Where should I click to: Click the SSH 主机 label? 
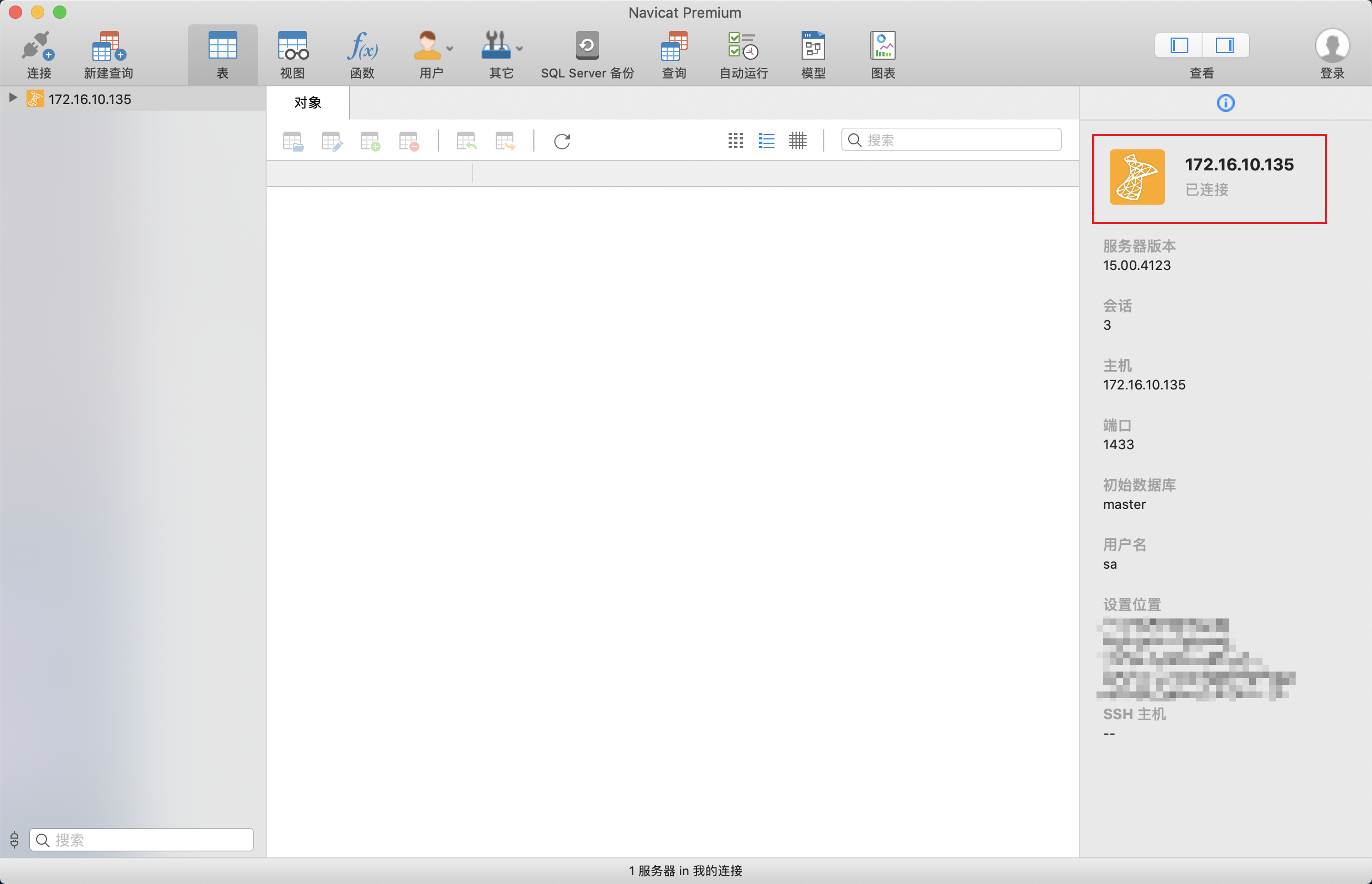[1134, 714]
